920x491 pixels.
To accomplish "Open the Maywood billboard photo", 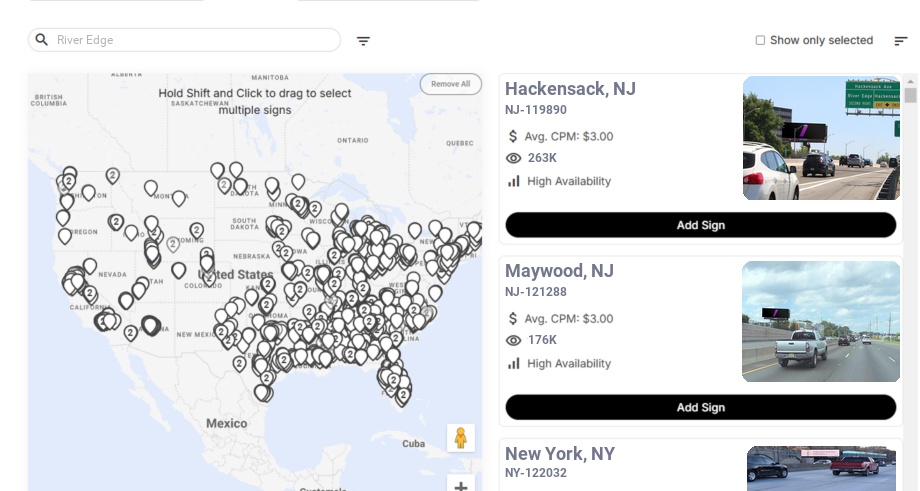I will [821, 321].
